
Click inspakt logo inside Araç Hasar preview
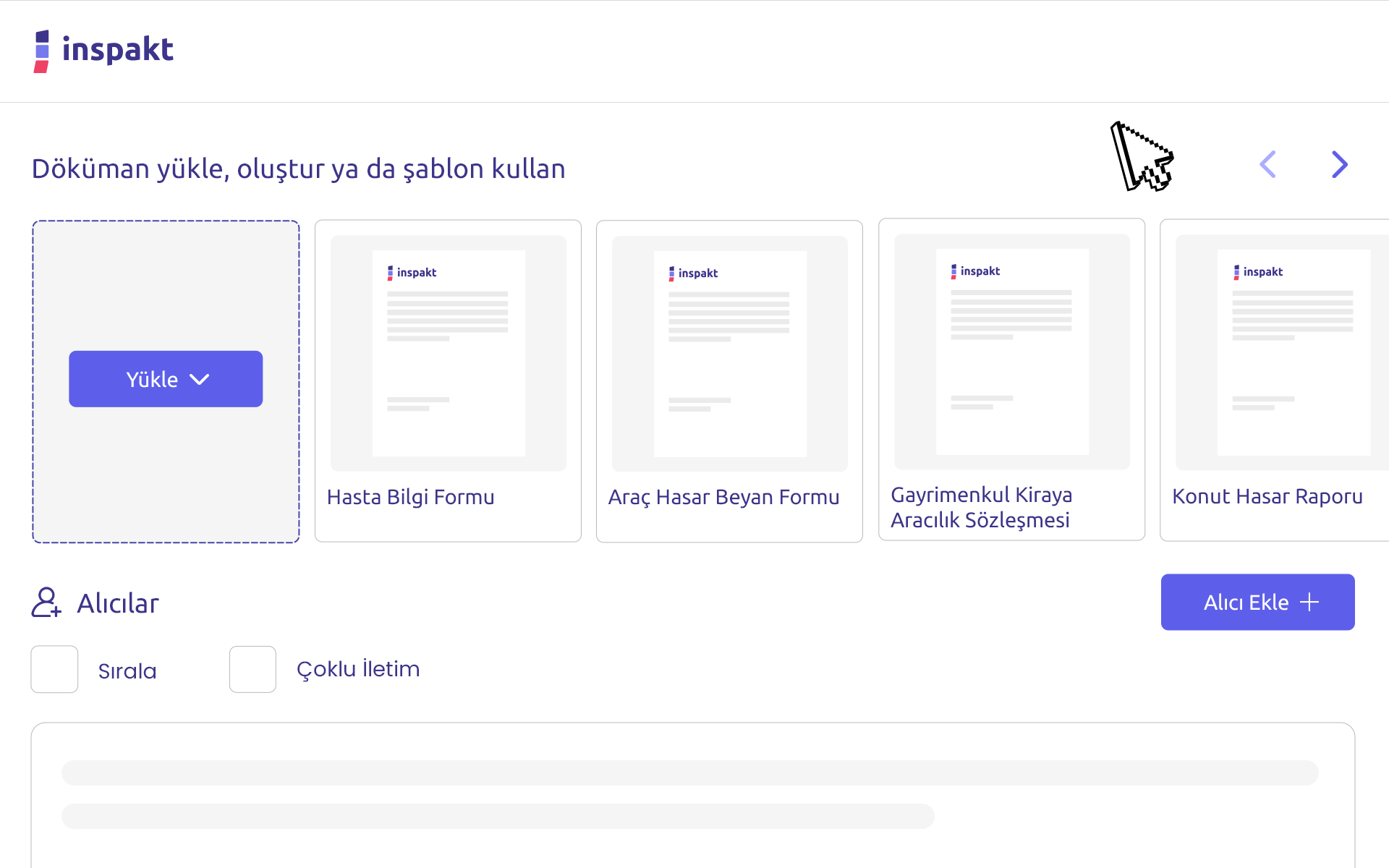pos(693,273)
